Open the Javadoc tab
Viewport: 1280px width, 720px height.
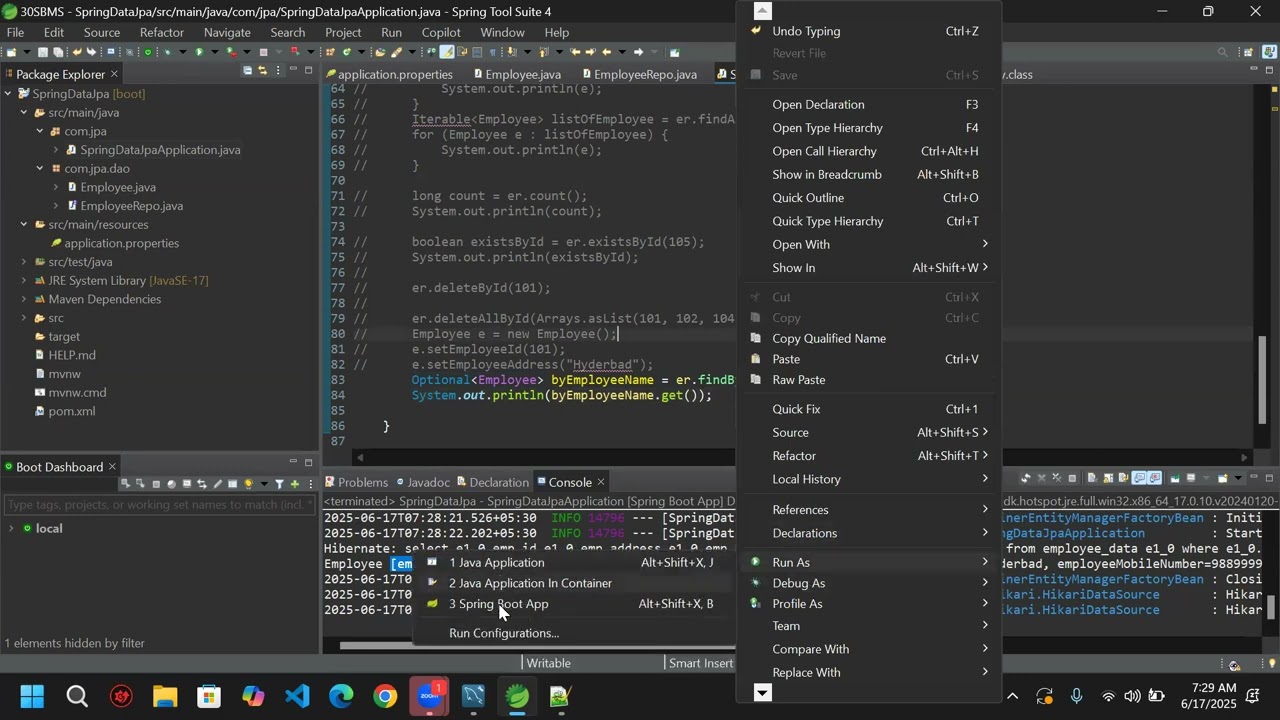(x=421, y=482)
